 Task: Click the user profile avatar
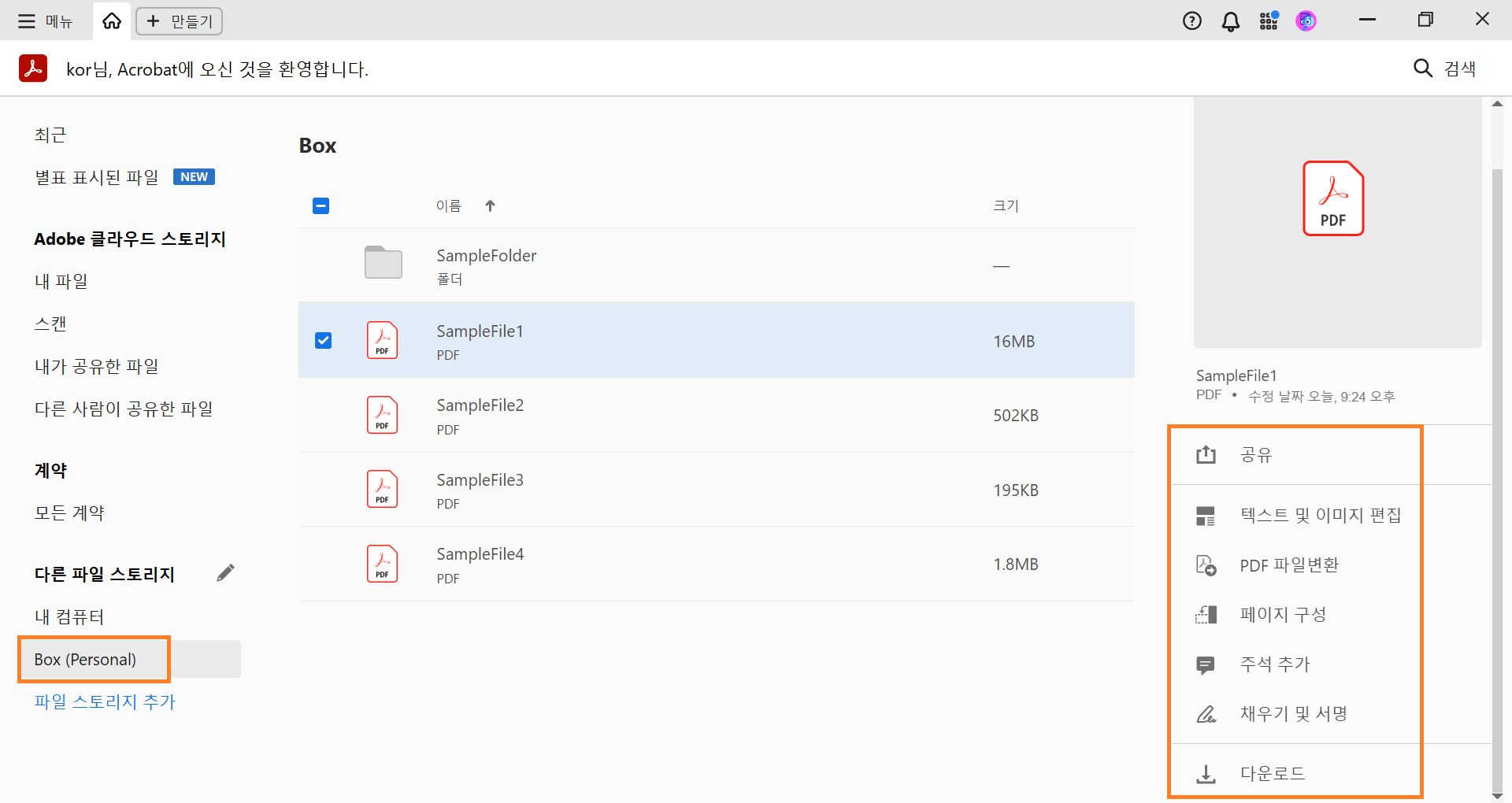tap(1306, 21)
